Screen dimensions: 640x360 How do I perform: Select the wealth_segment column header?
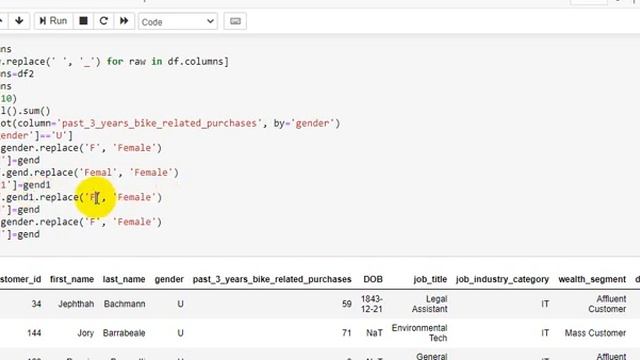click(x=592, y=279)
